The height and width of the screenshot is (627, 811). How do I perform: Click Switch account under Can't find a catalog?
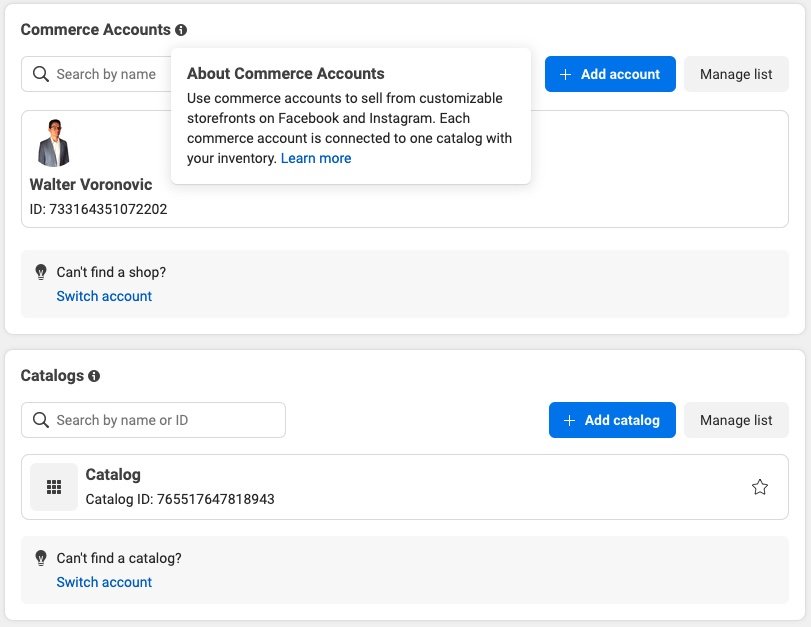point(104,582)
